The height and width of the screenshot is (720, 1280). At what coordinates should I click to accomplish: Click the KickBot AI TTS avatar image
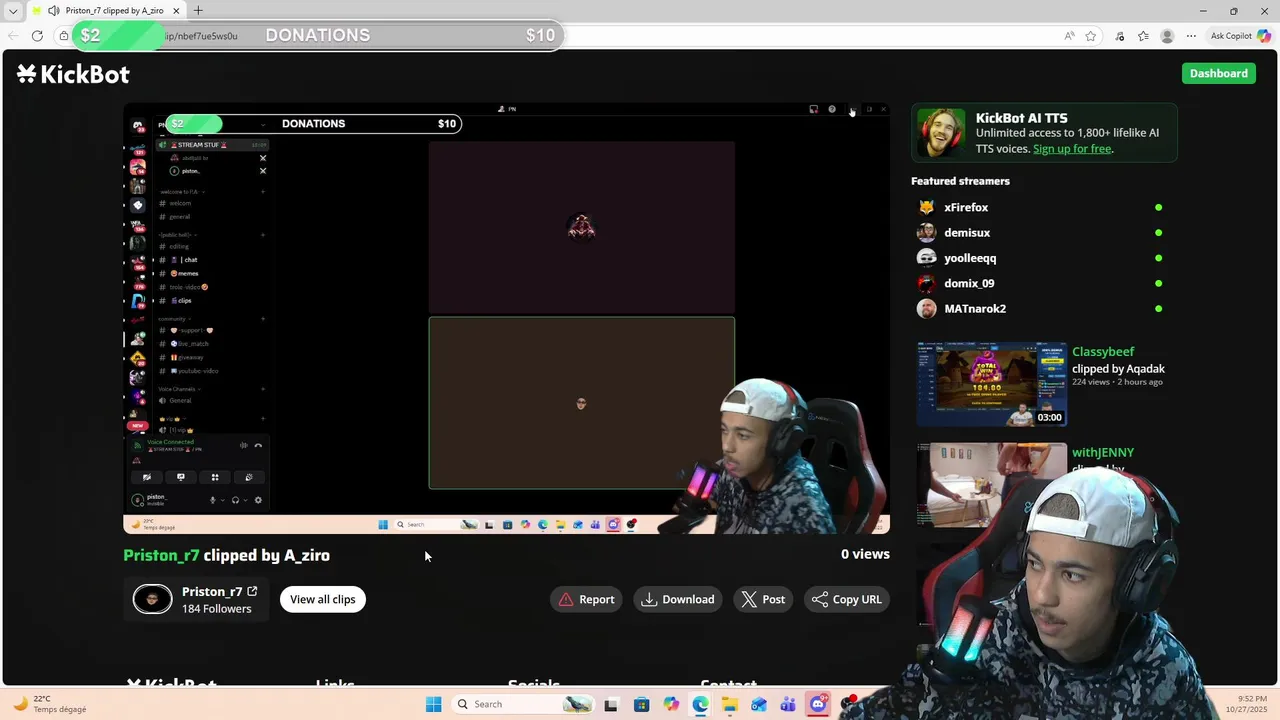pyautogui.click(x=941, y=133)
